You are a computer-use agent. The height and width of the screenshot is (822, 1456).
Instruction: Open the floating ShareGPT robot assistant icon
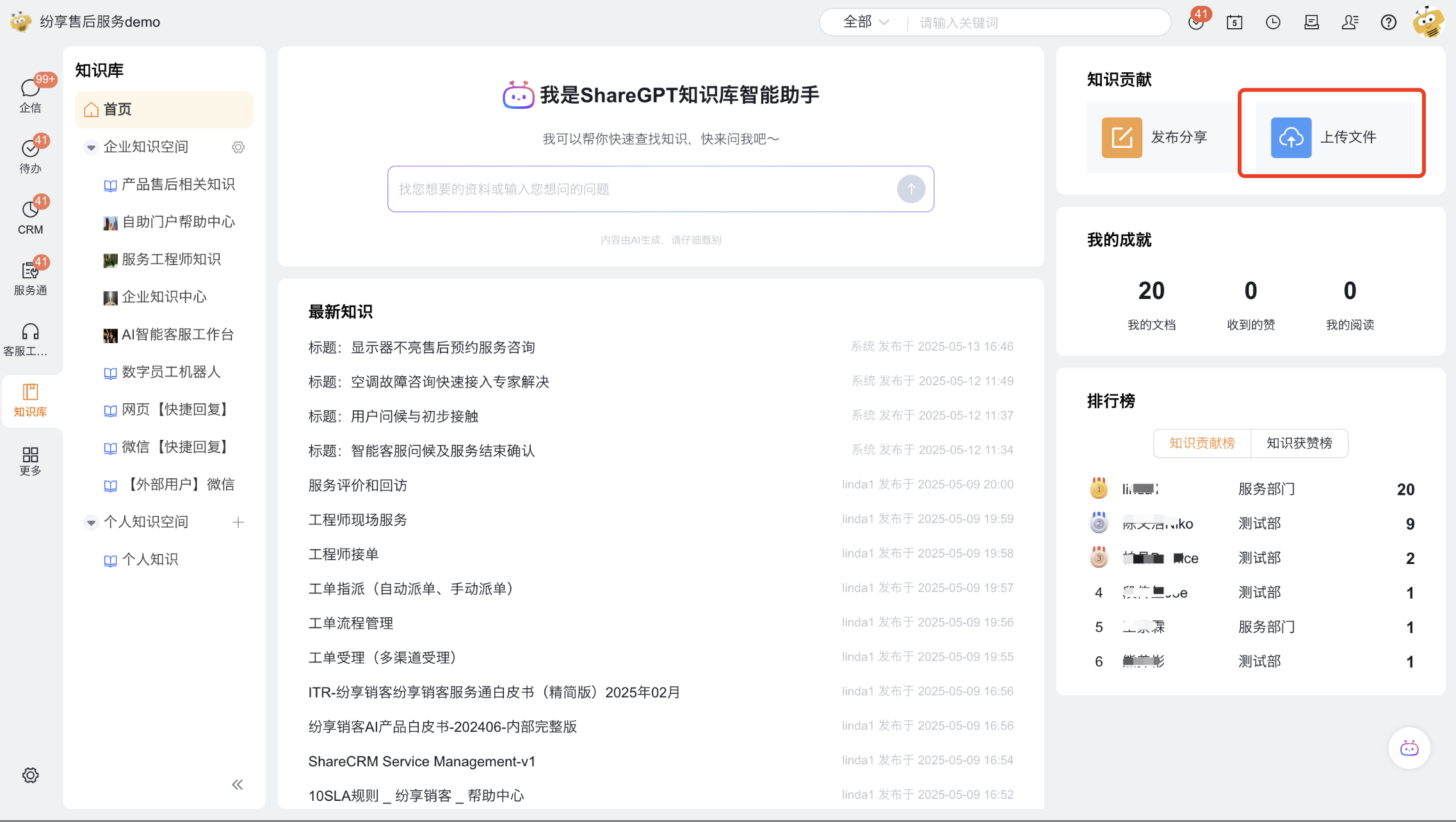[x=1409, y=748]
